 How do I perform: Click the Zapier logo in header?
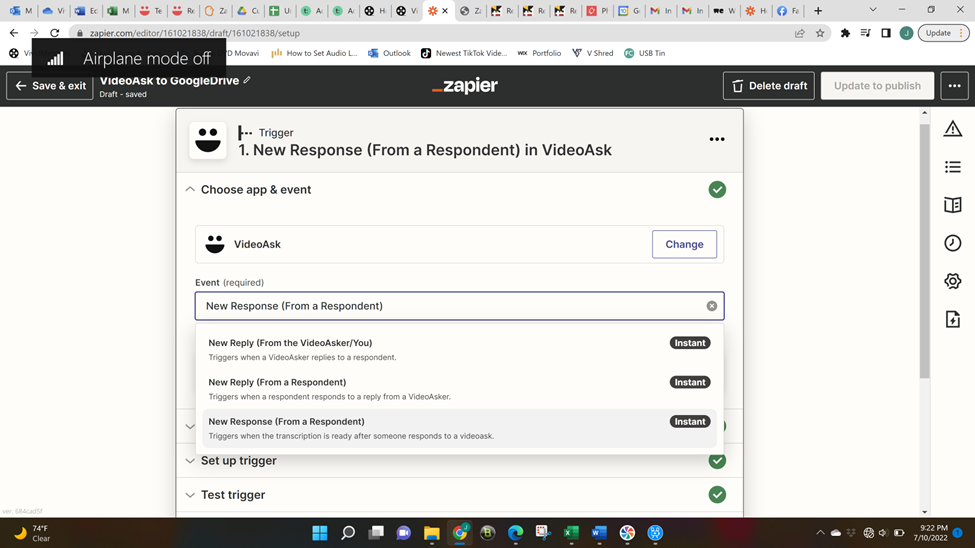point(464,86)
